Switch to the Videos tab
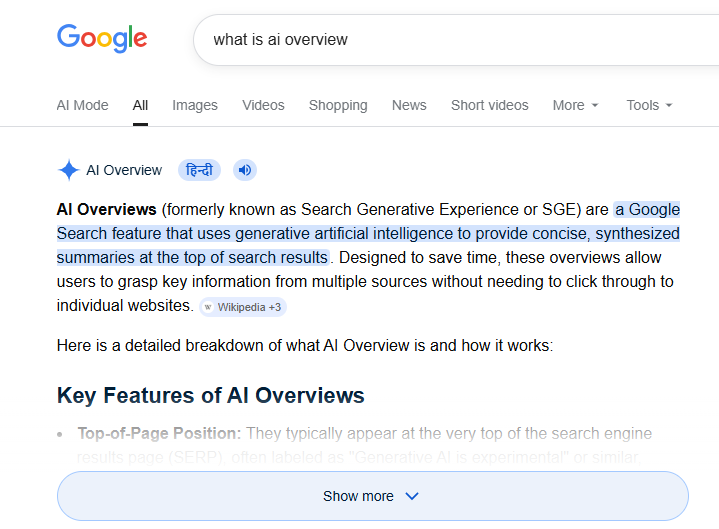Screen dimensions: 719x529 (263, 105)
